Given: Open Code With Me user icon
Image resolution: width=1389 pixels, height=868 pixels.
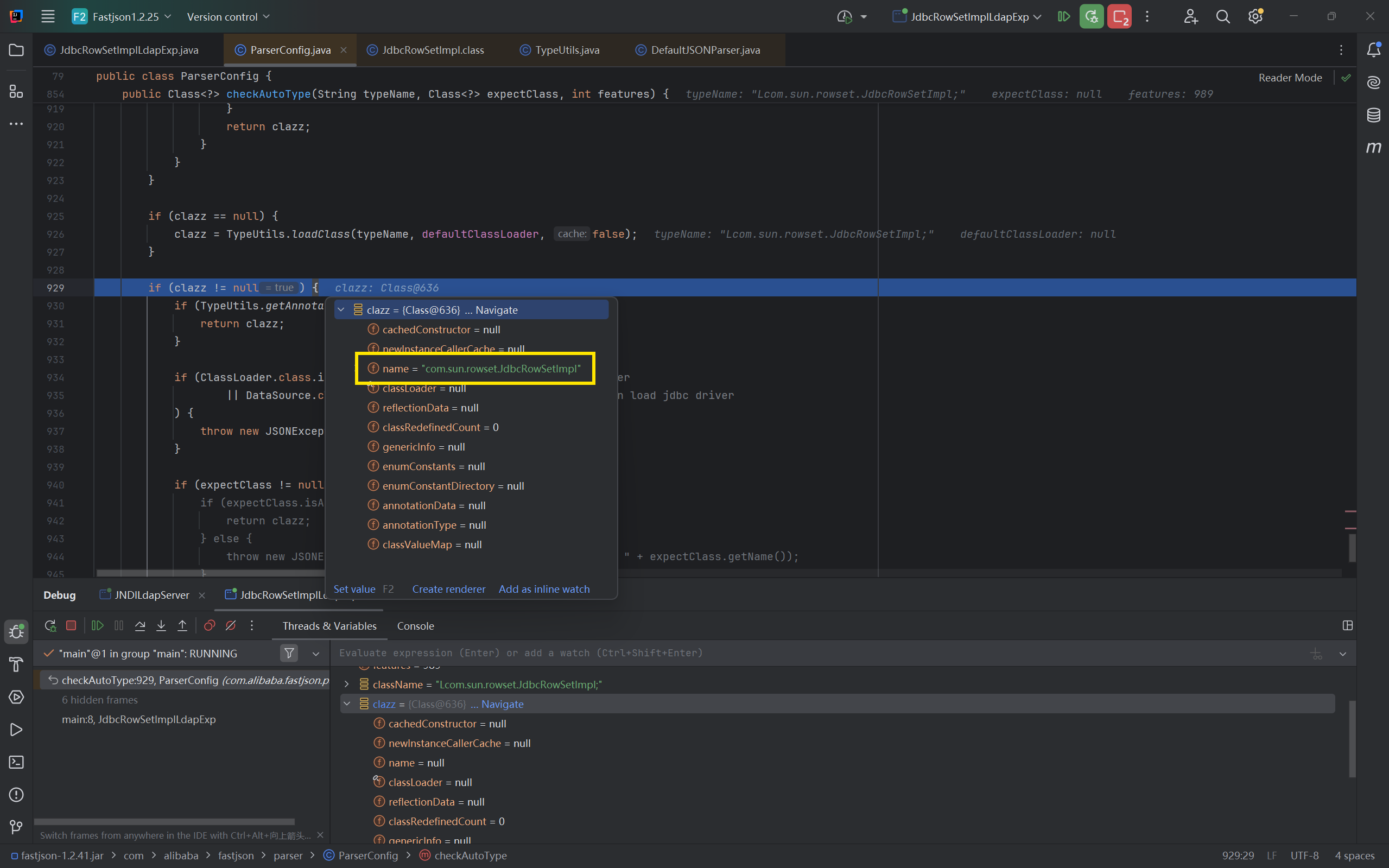Looking at the screenshot, I should [x=1191, y=17].
